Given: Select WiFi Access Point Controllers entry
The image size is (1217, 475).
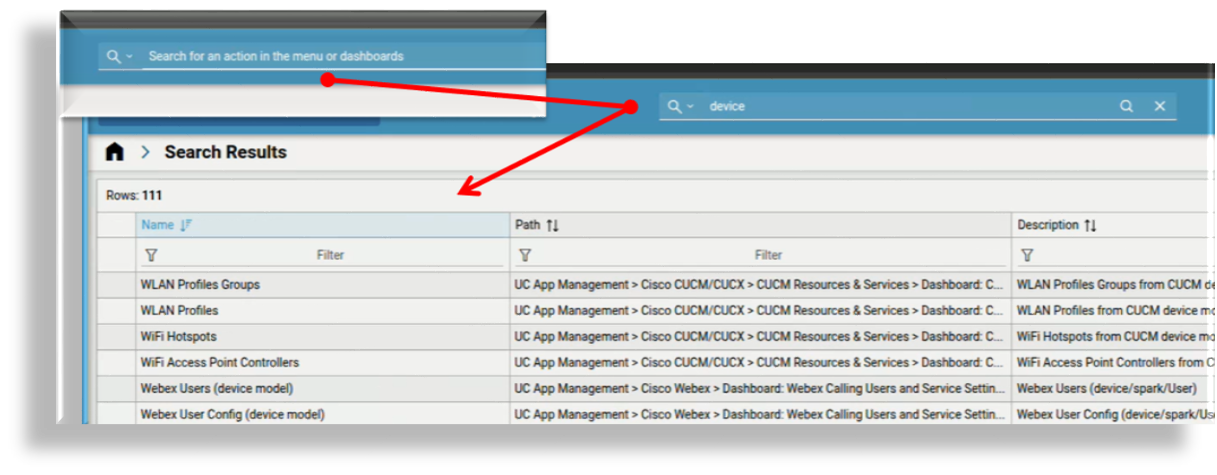Looking at the screenshot, I should [x=219, y=362].
